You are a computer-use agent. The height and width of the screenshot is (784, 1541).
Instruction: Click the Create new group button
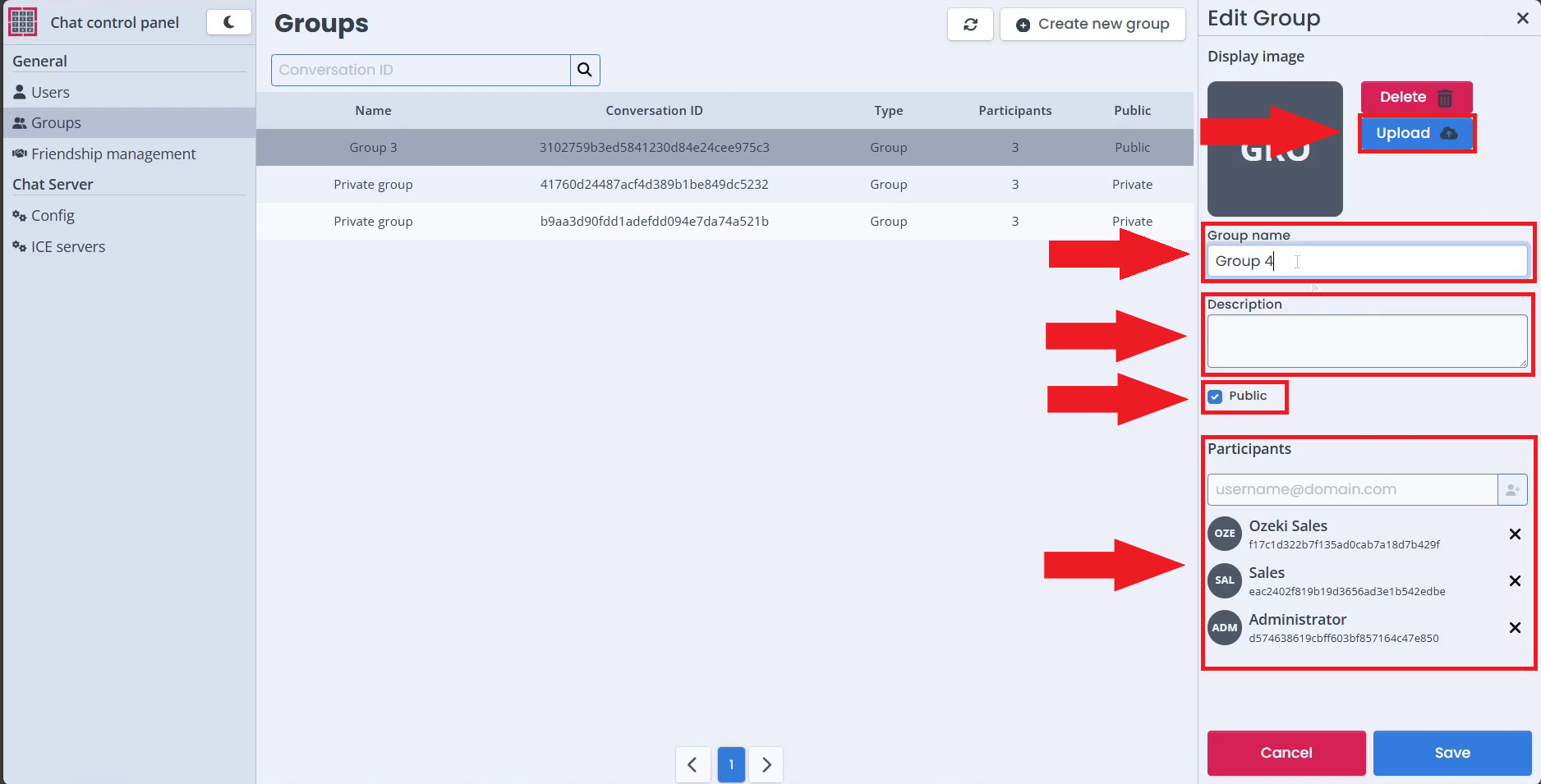click(x=1092, y=25)
